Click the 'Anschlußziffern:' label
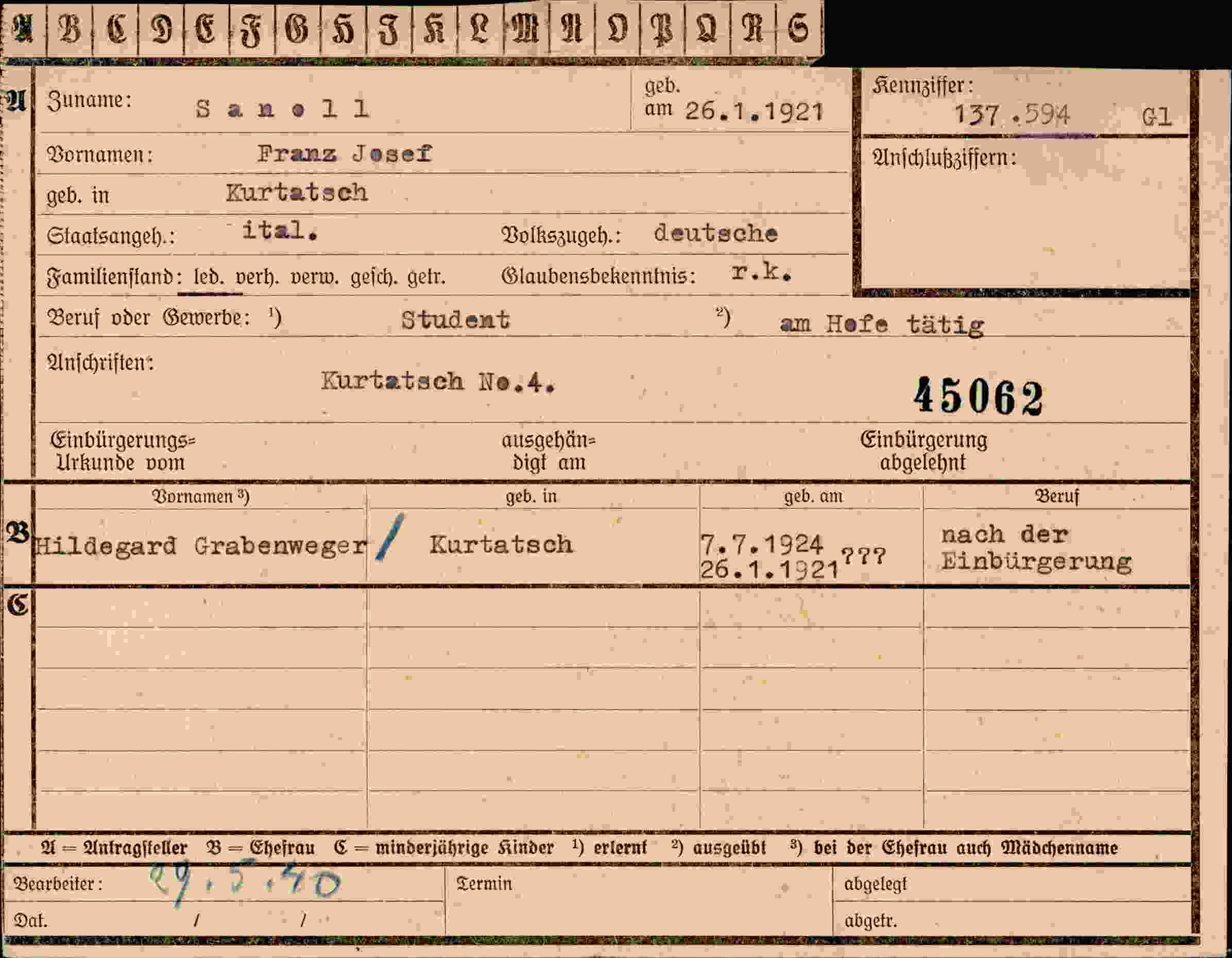 pos(944,158)
